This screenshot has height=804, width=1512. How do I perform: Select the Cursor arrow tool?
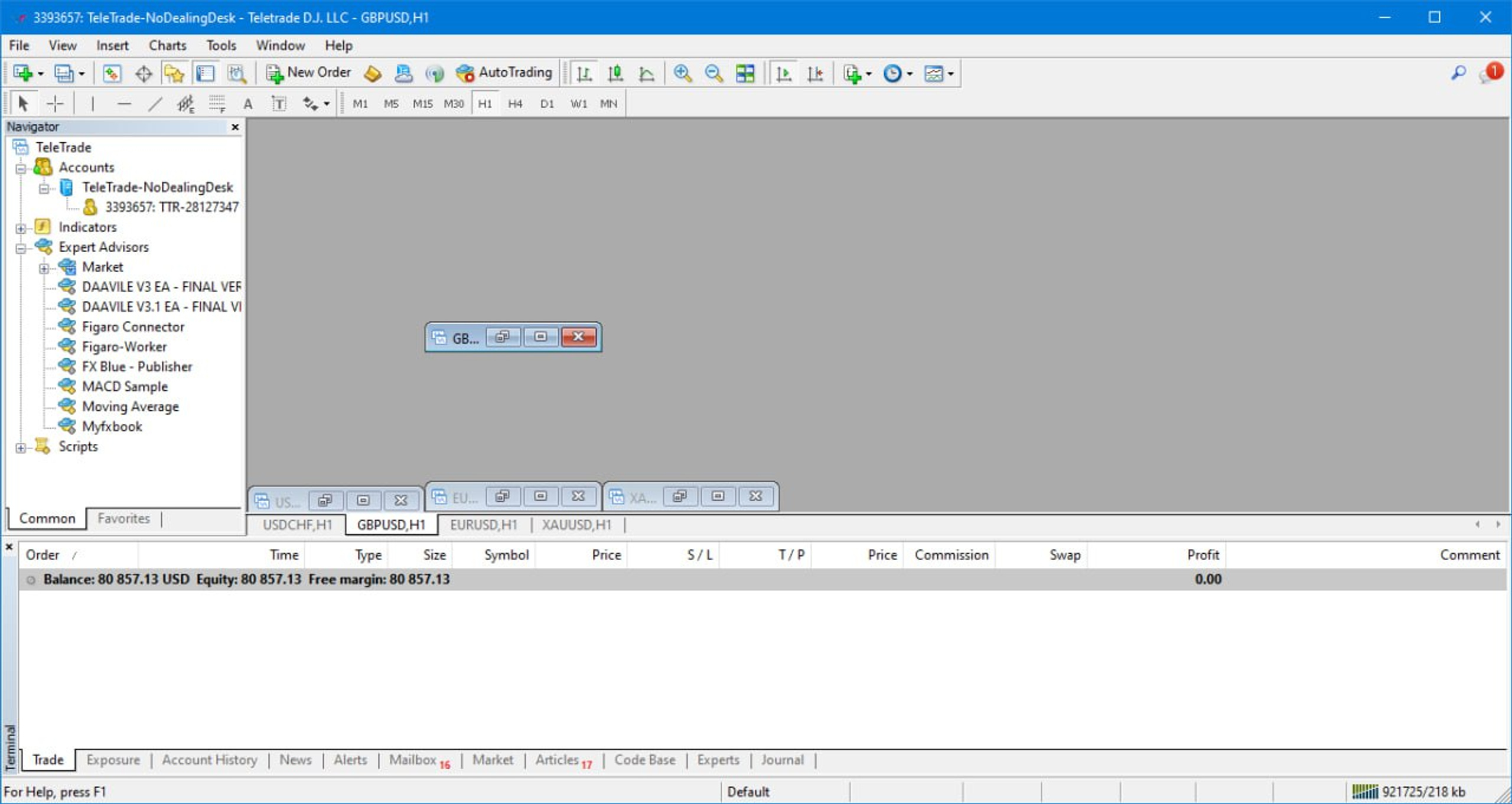click(x=24, y=104)
